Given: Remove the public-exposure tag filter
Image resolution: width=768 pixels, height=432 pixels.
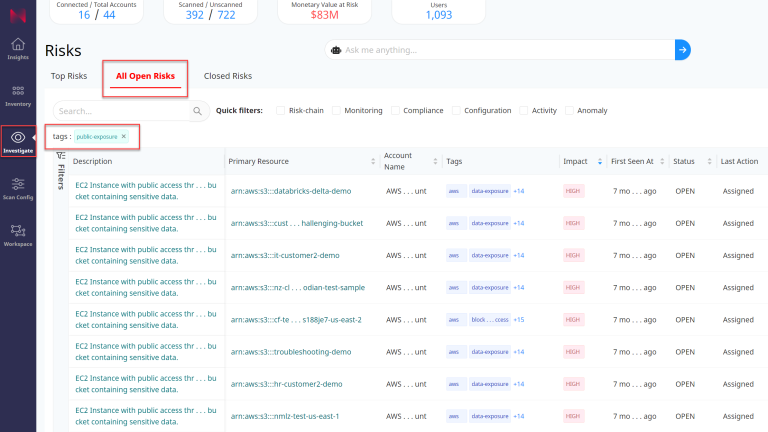Looking at the screenshot, I should tap(124, 136).
